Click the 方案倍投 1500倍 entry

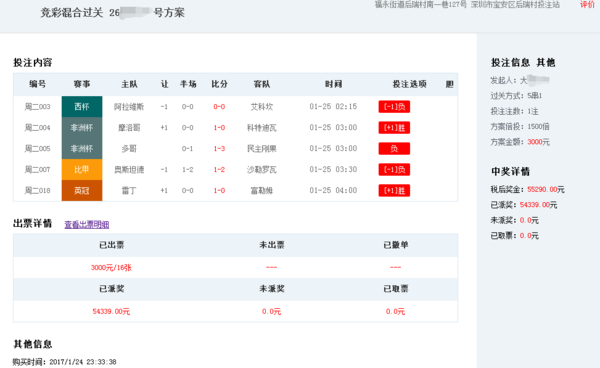[520, 127]
